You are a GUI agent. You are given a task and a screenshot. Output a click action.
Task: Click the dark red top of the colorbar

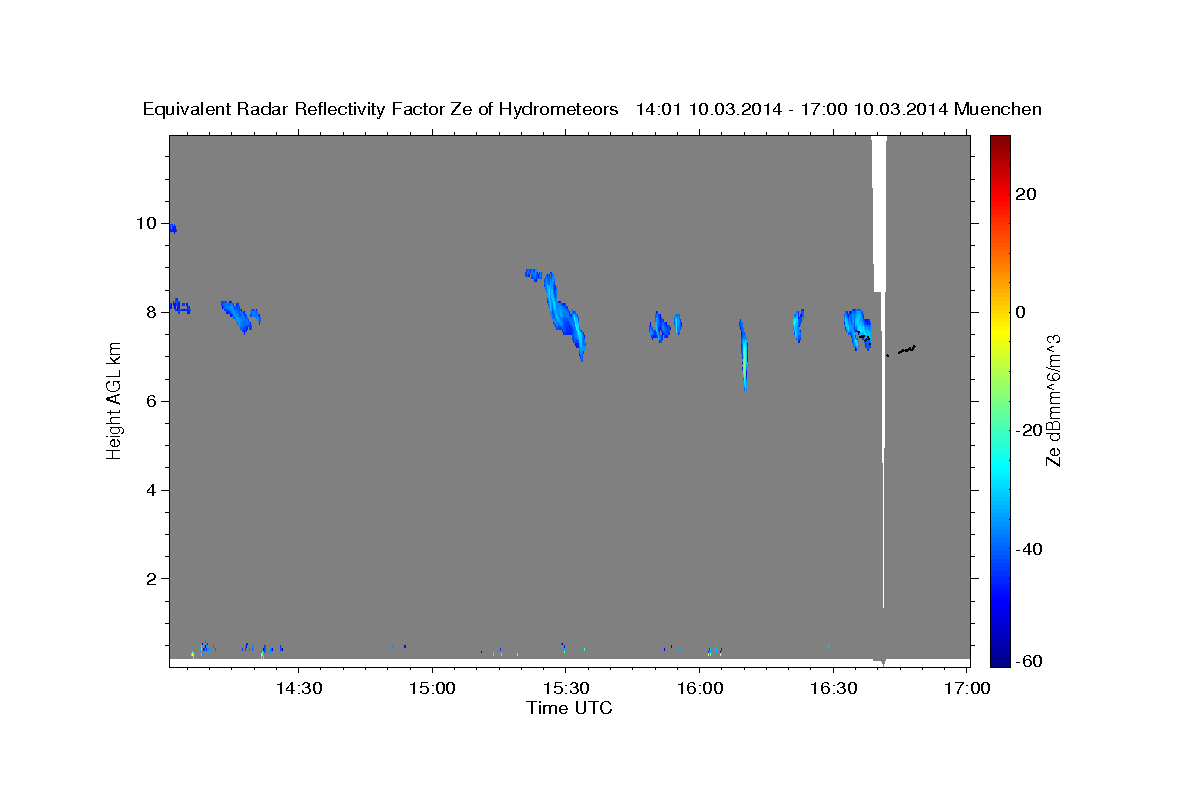click(x=1000, y=142)
